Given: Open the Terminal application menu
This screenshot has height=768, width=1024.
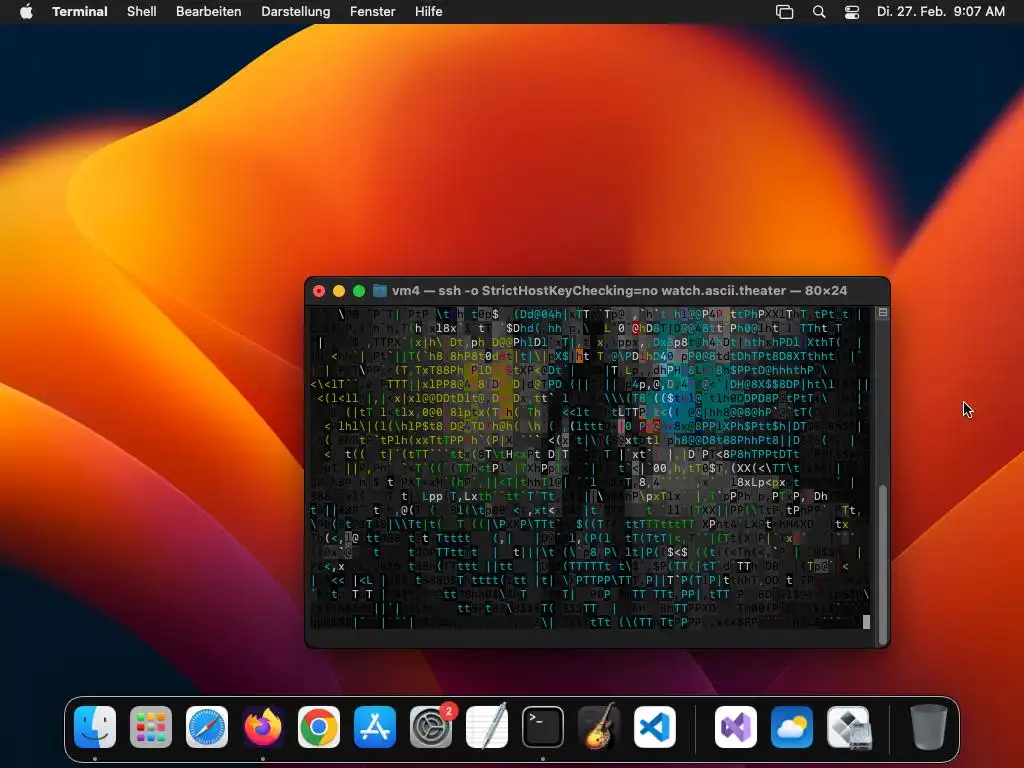Looking at the screenshot, I should coord(80,11).
